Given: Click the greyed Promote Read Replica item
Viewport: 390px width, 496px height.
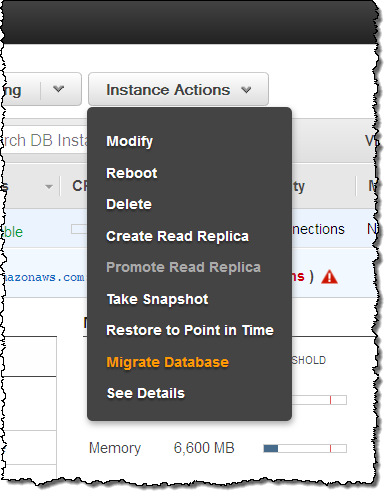Looking at the screenshot, I should pos(183,267).
